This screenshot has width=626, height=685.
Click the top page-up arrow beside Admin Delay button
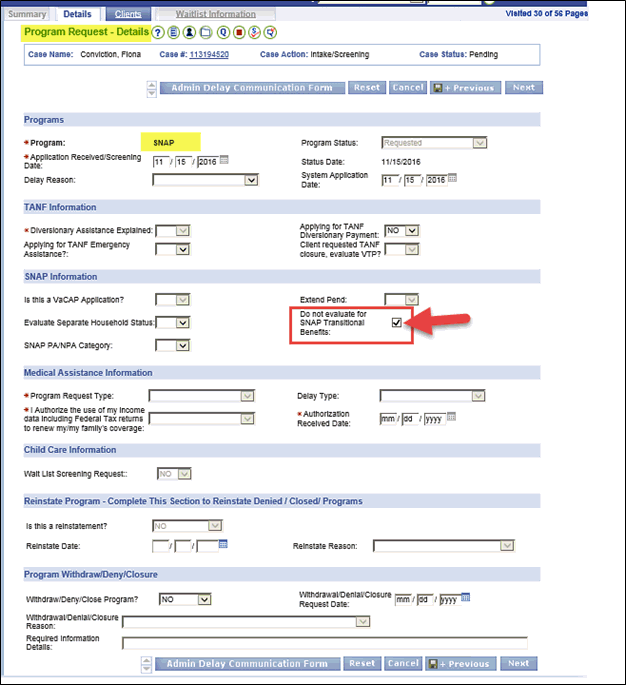coord(152,85)
